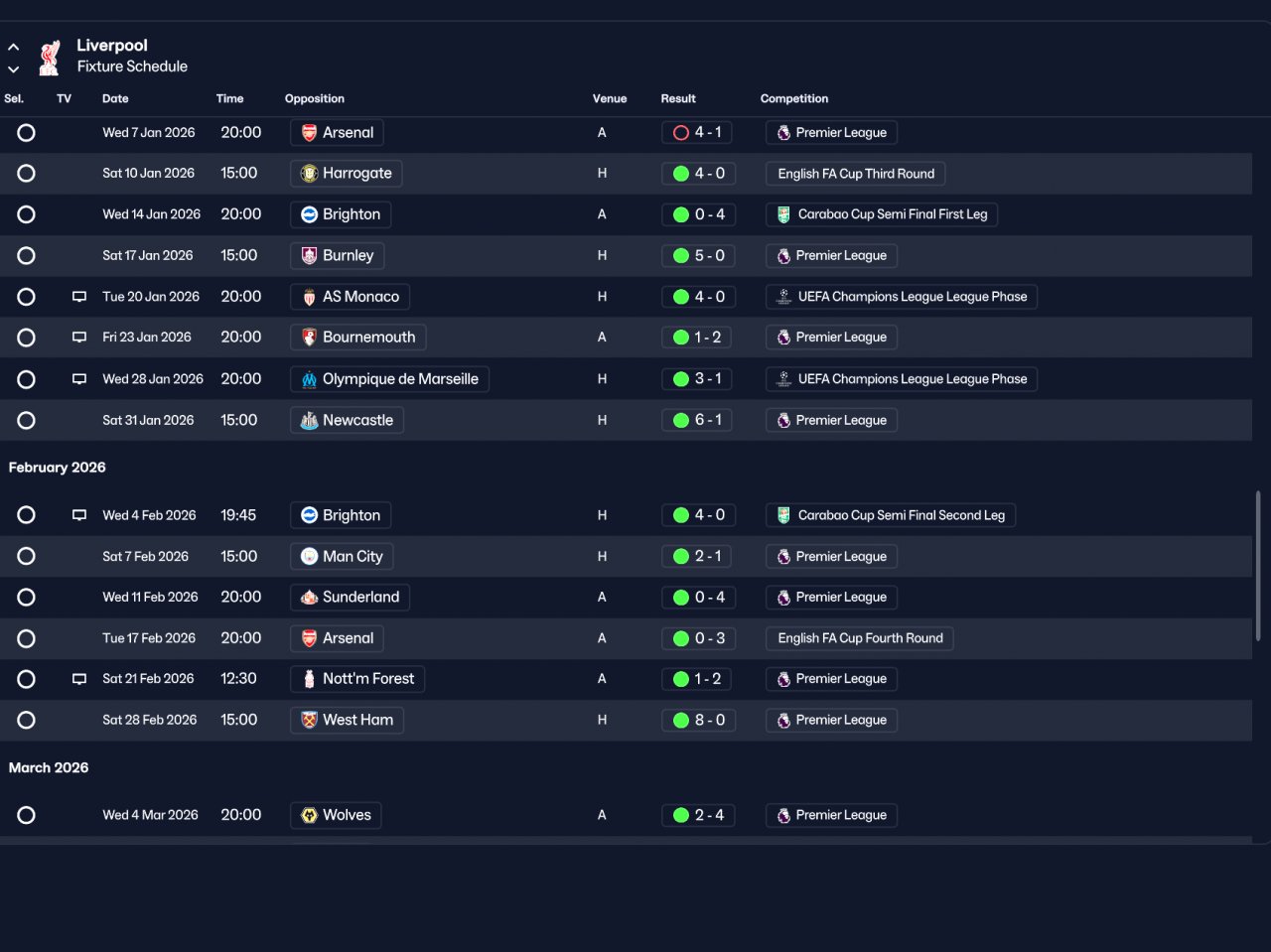Open Burnley opposition button
Viewport: 1271px width, 952px height.
(337, 256)
